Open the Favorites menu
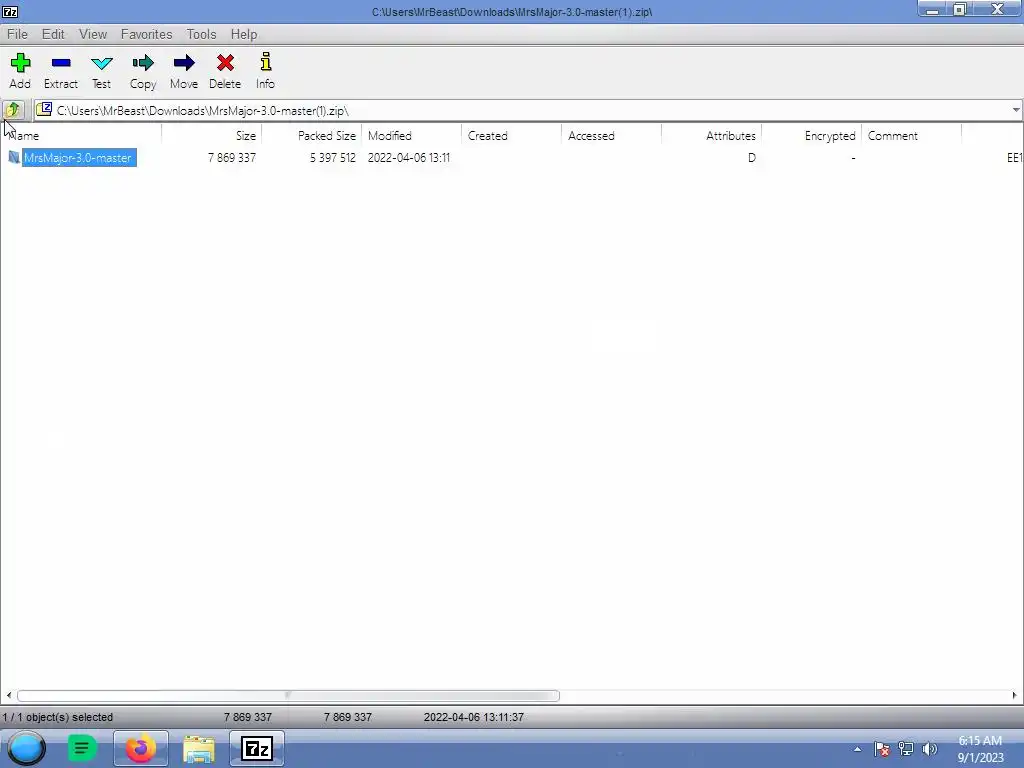The width and height of the screenshot is (1024, 768). click(146, 34)
